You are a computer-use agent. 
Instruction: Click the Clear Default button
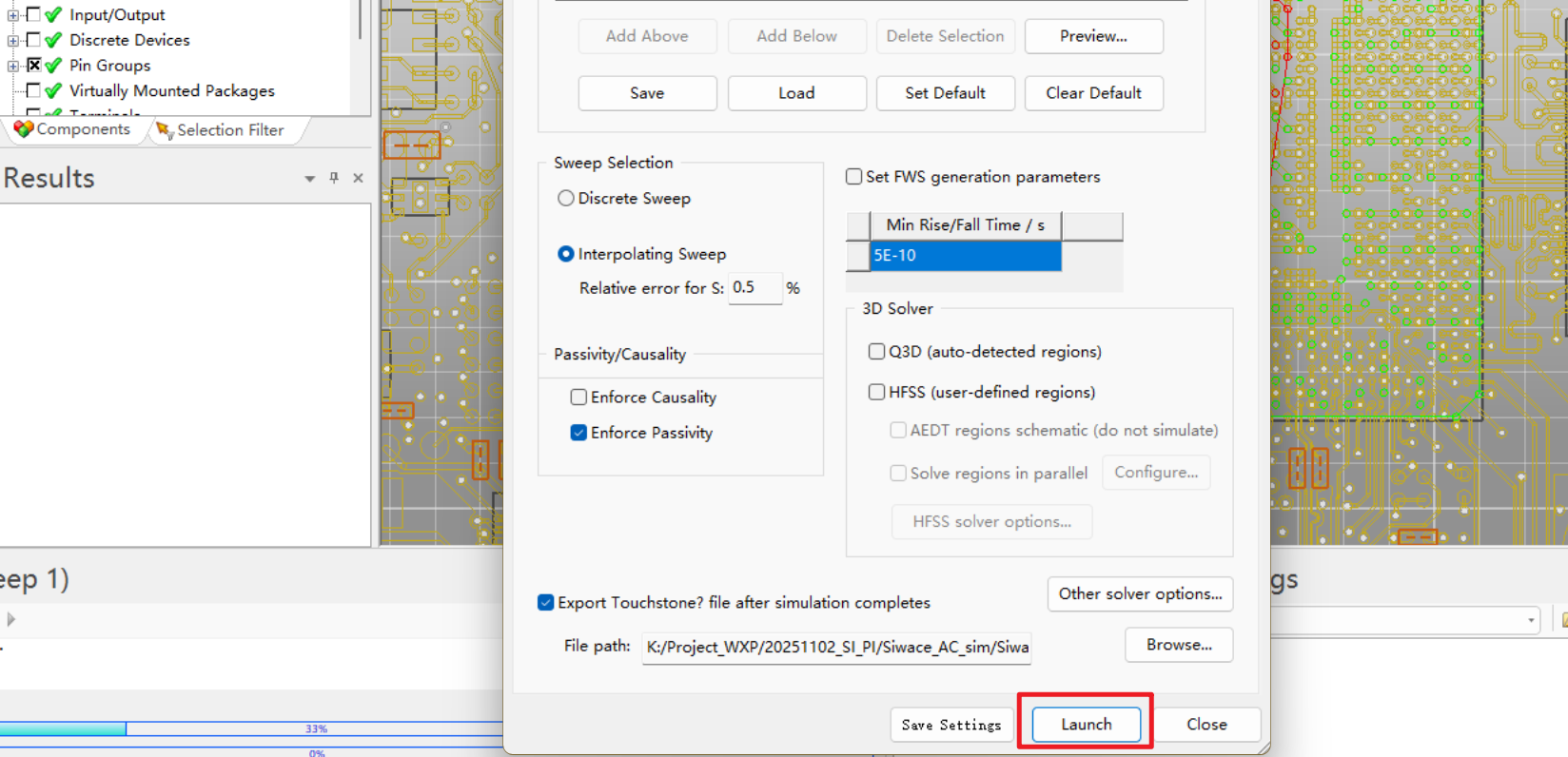[1093, 93]
